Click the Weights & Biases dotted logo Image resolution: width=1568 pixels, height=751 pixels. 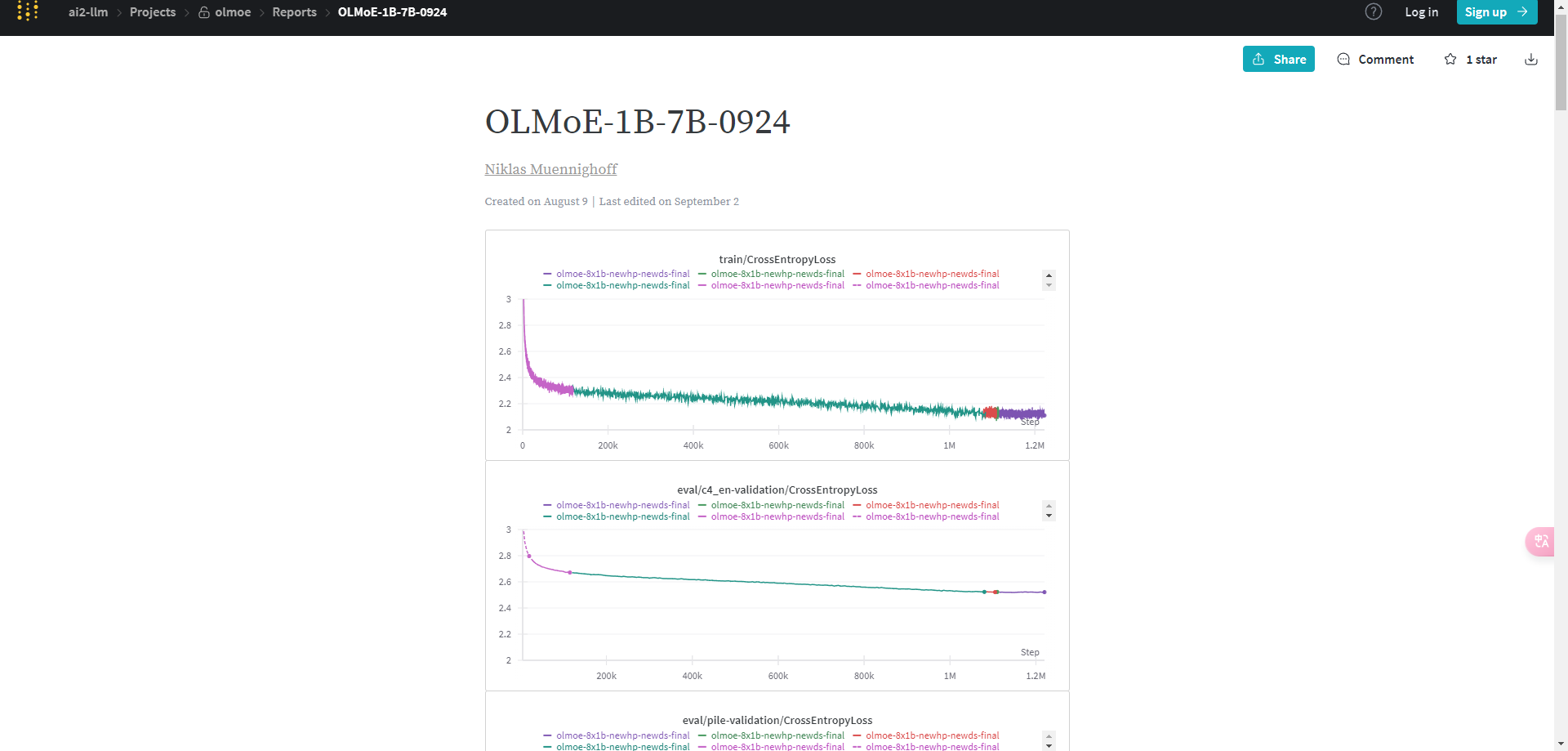pos(28,11)
